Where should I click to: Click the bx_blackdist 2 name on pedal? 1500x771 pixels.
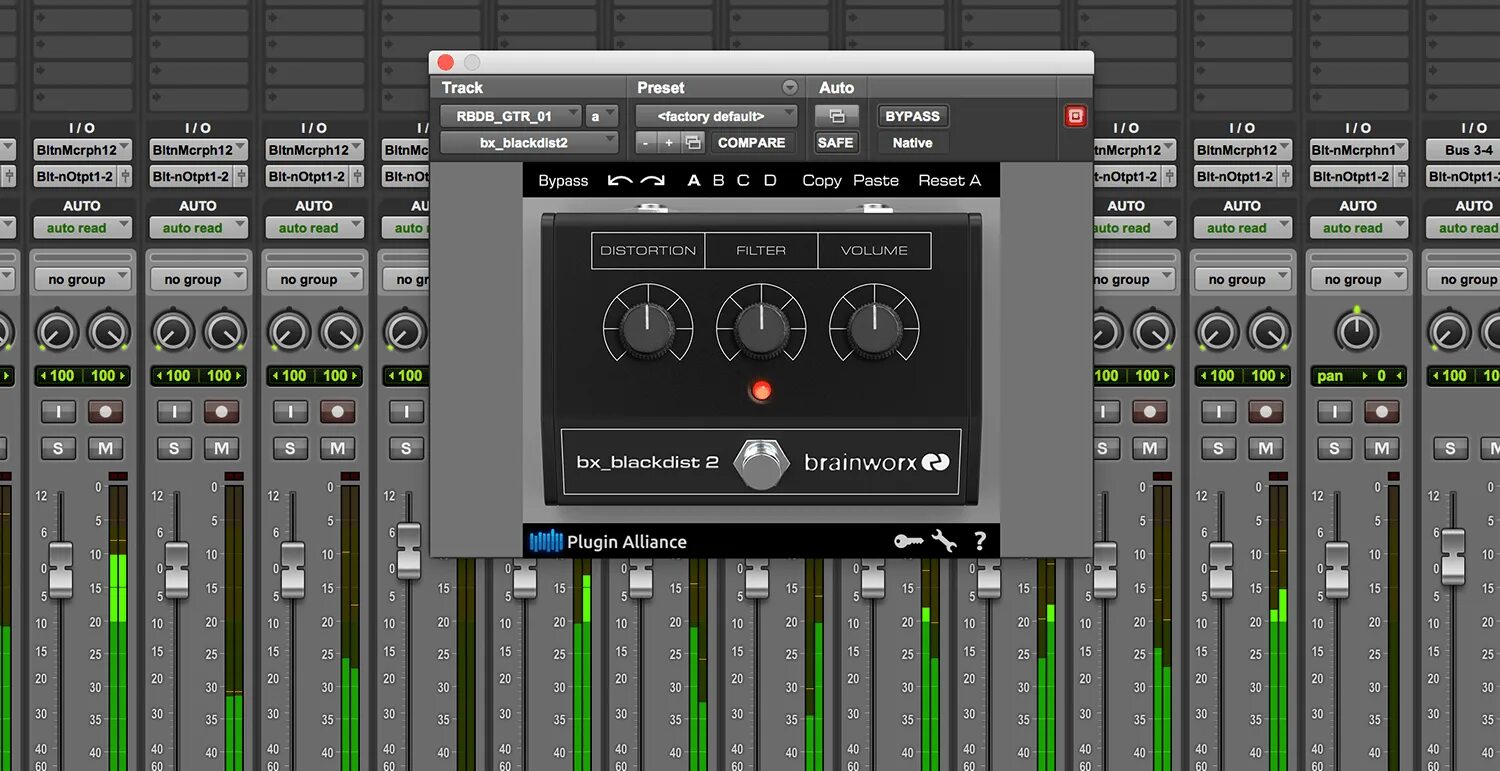pos(648,463)
